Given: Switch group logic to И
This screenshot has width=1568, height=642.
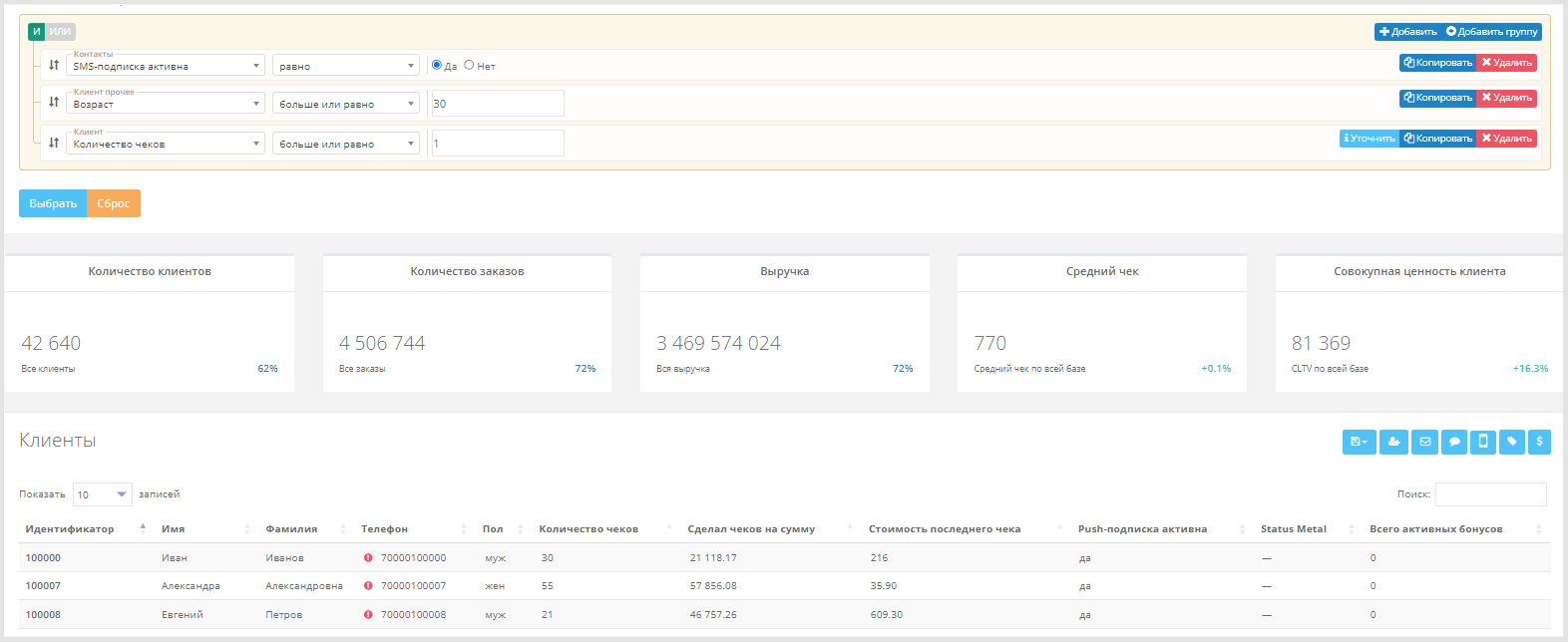Looking at the screenshot, I should pyautogui.click(x=37, y=32).
